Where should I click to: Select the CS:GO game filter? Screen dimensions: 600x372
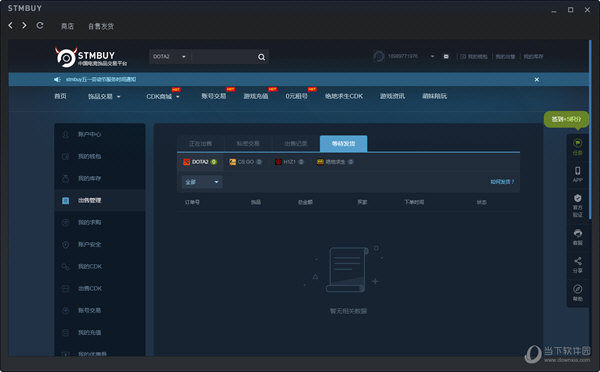pos(245,162)
